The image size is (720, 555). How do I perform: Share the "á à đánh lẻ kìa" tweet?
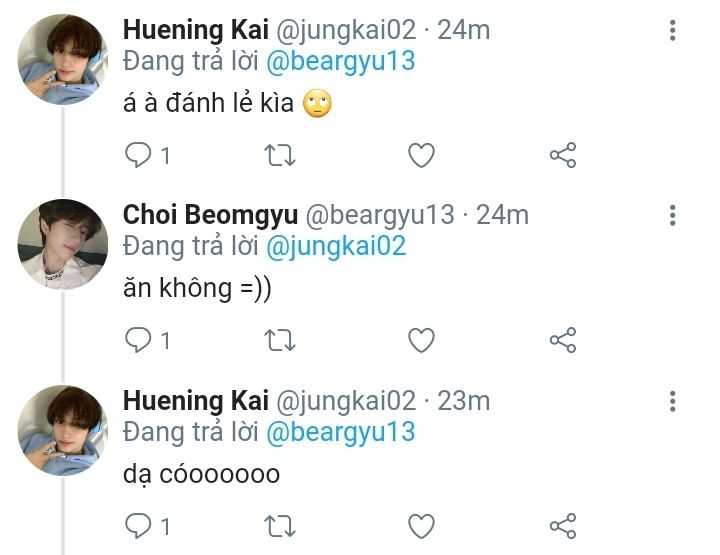click(x=563, y=155)
